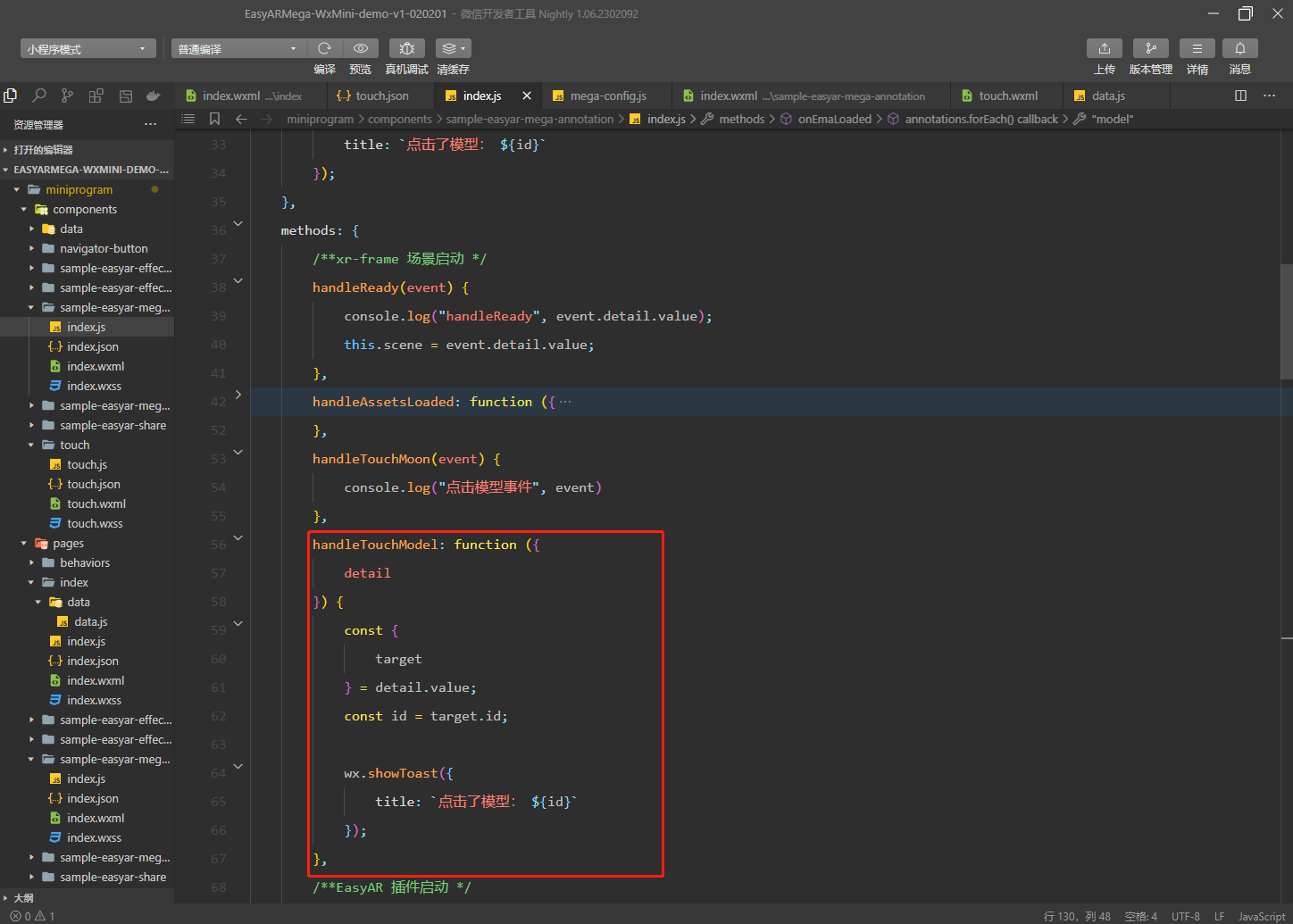Viewport: 1293px width, 924px height.
Task: Switch to index.wxml sample-easyar-mega-annotation tab
Action: 812,96
